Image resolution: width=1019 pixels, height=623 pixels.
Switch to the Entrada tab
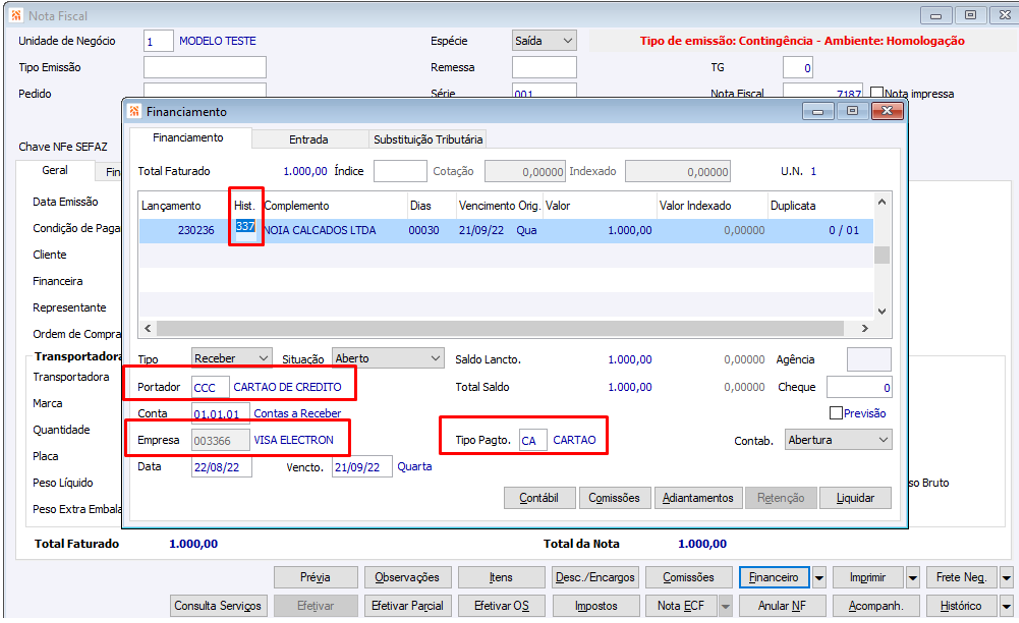click(x=309, y=139)
